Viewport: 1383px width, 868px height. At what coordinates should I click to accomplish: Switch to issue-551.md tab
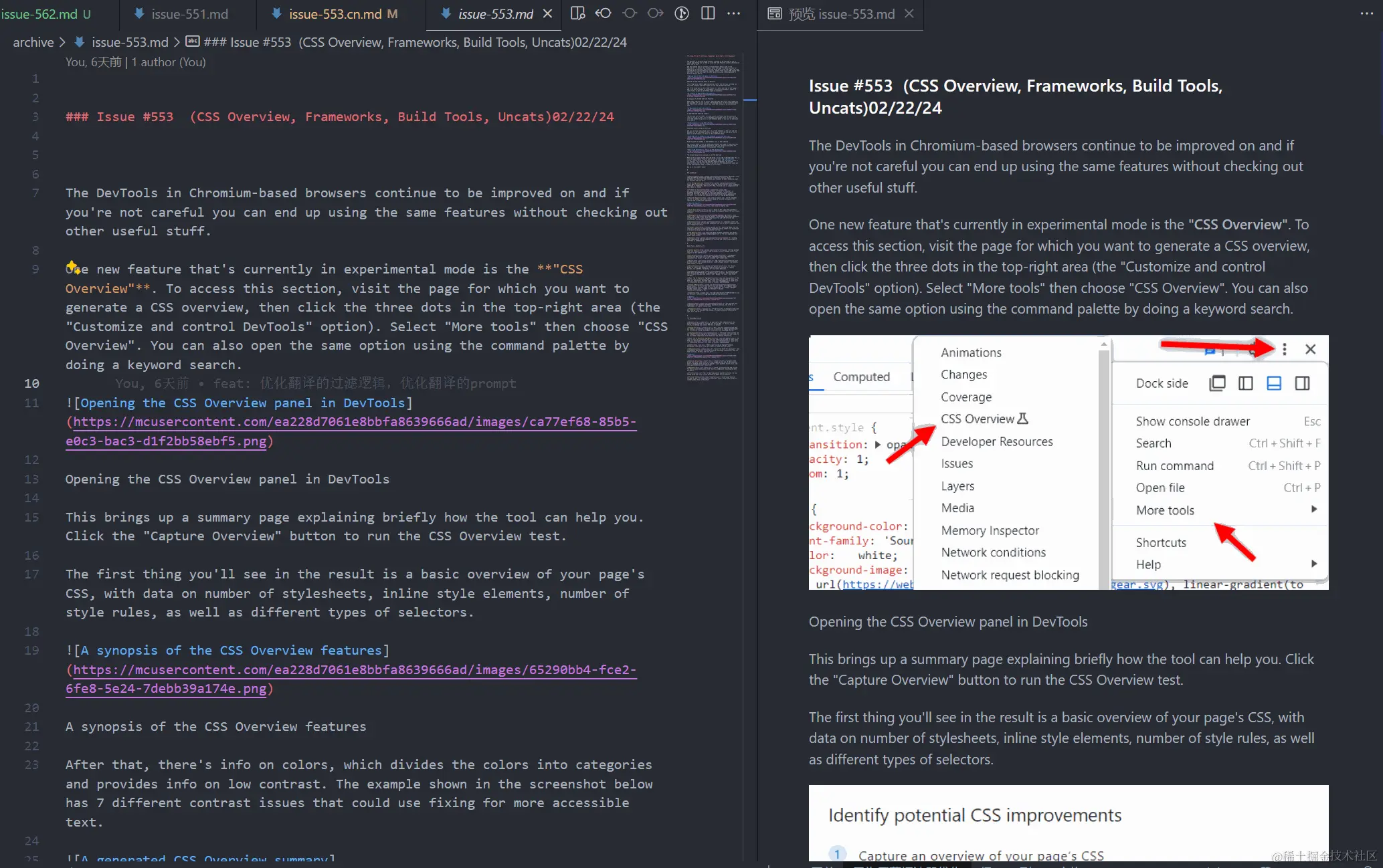point(189,14)
